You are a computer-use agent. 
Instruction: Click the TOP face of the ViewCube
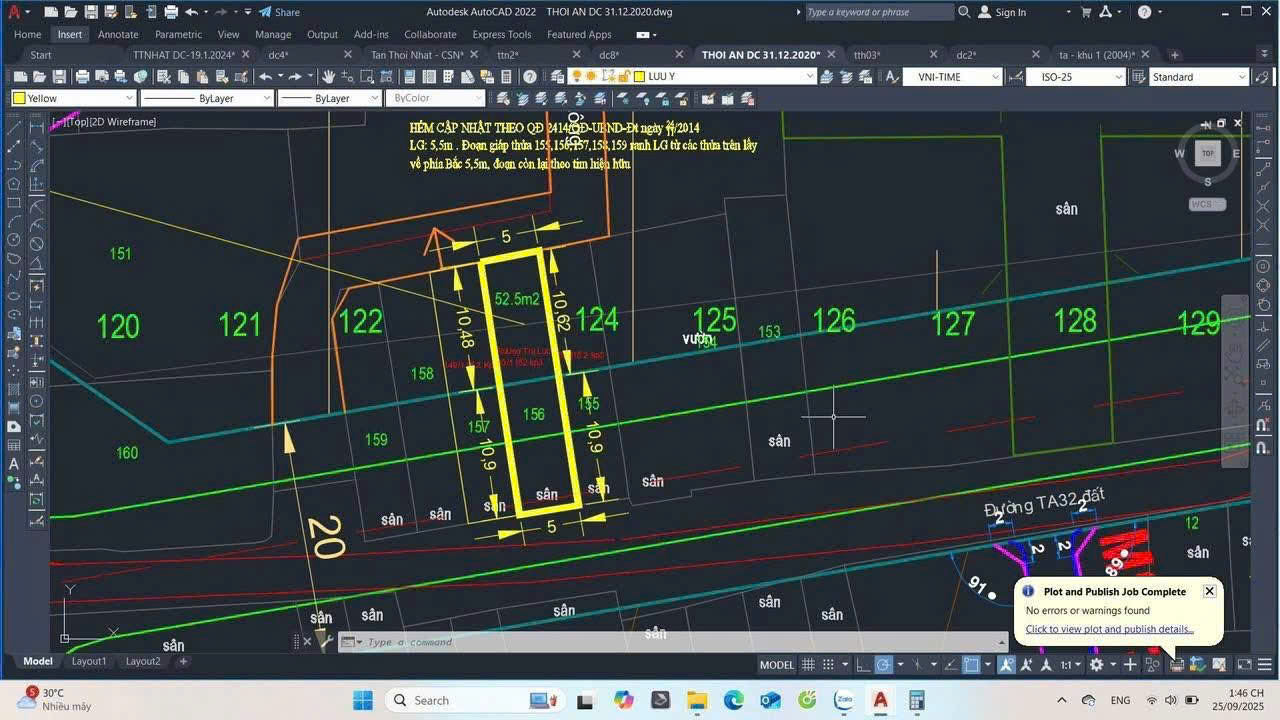pos(1208,154)
